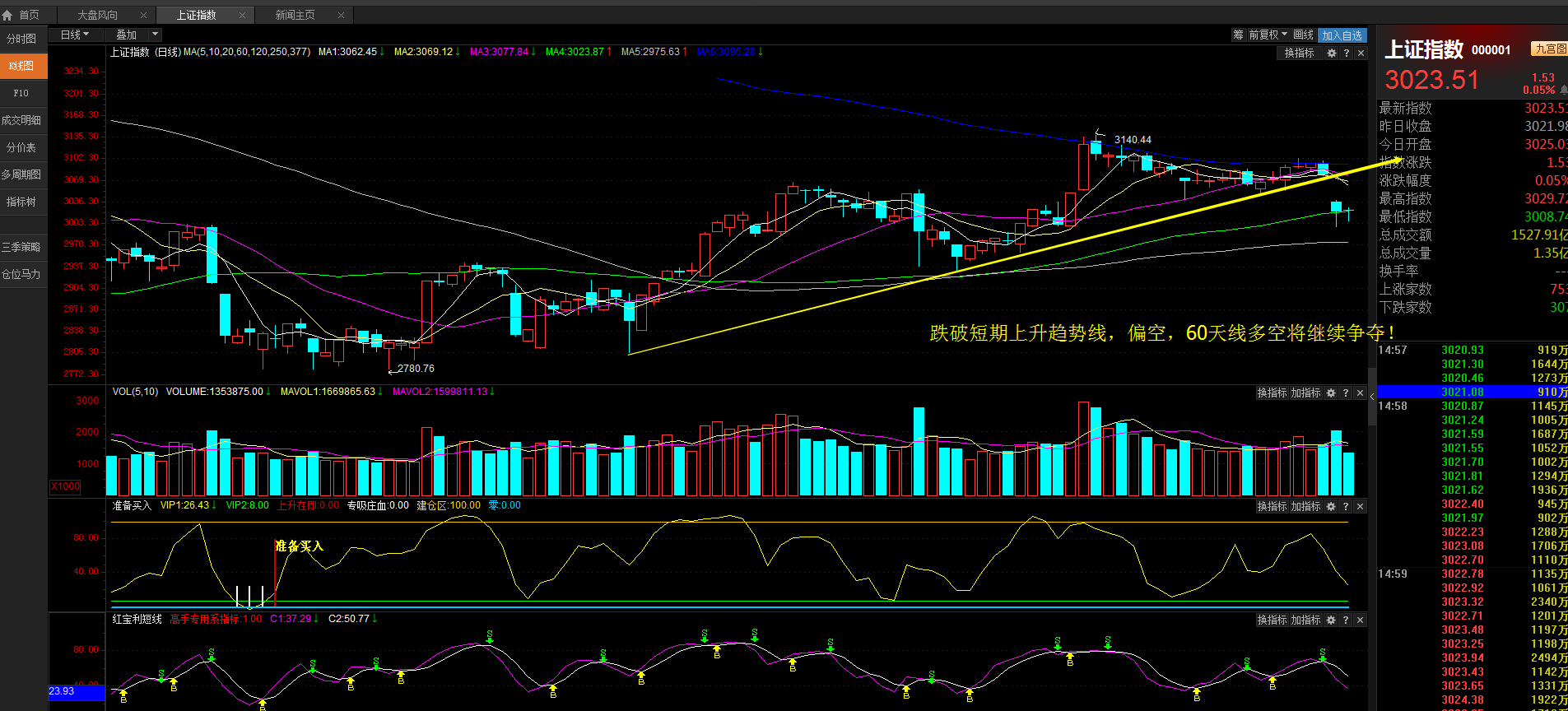The image size is (1568, 711).
Task: Close the 准备买入 indicator panel
Action: (x=1360, y=507)
